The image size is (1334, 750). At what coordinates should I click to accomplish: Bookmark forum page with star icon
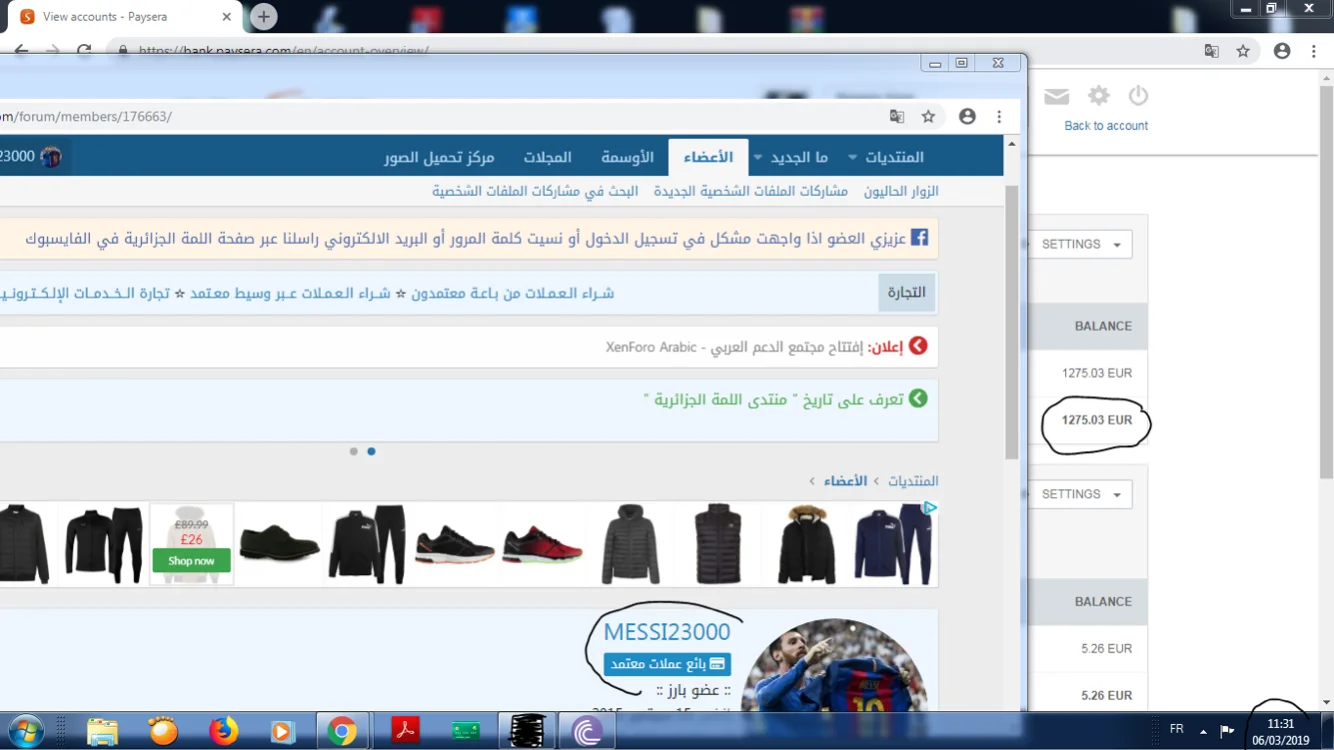point(928,117)
